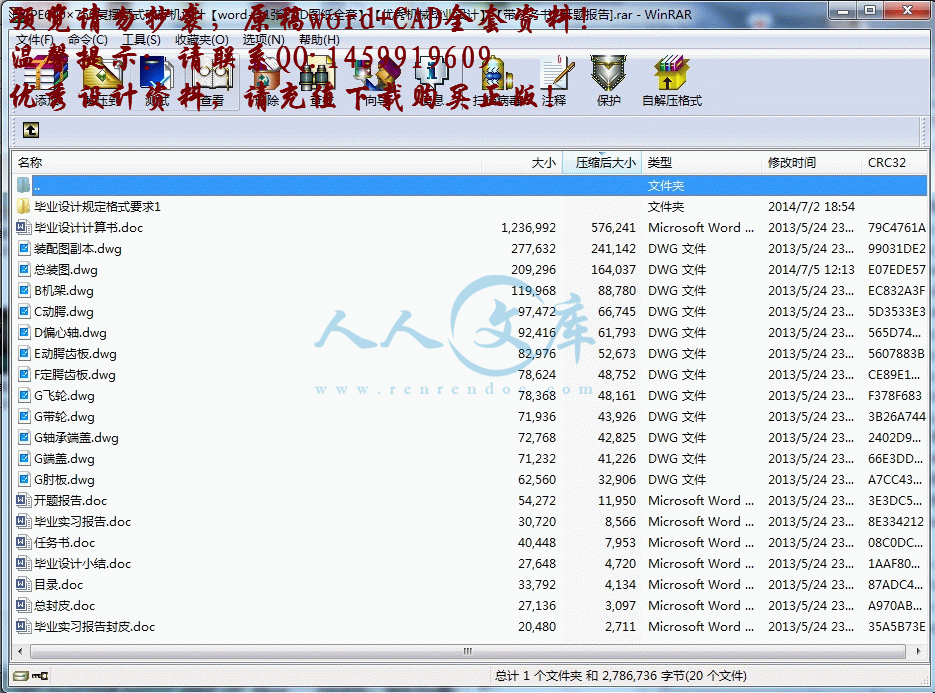This screenshot has width=935, height=693.
Task: Click the Test (测试) toolbar icon
Action: (x=157, y=75)
